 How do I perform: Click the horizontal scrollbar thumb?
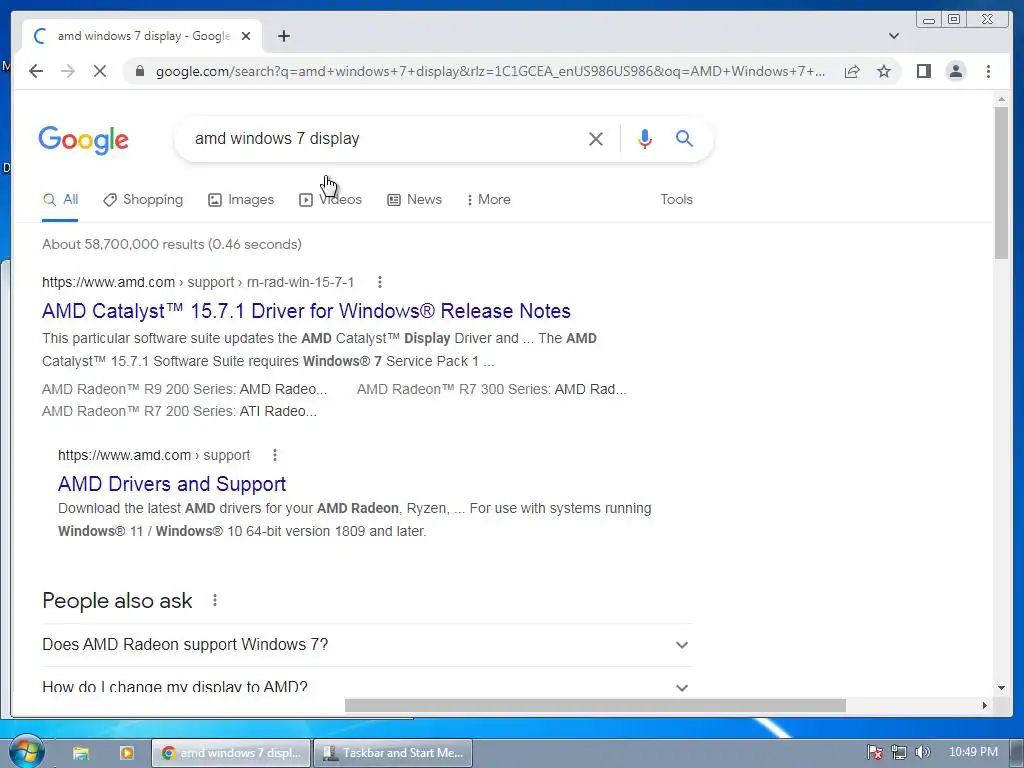[595, 705]
